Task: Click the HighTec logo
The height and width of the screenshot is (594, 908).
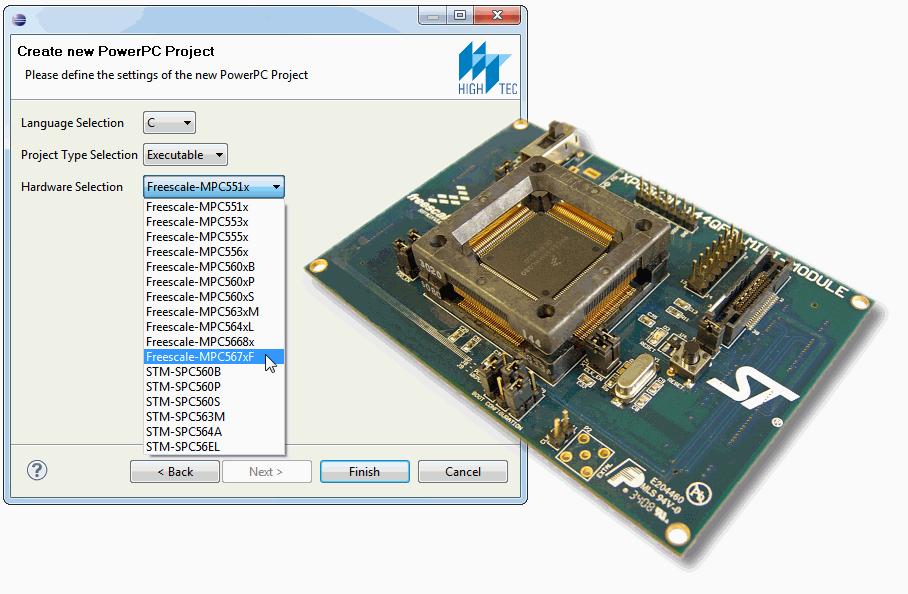Action: 488,68
